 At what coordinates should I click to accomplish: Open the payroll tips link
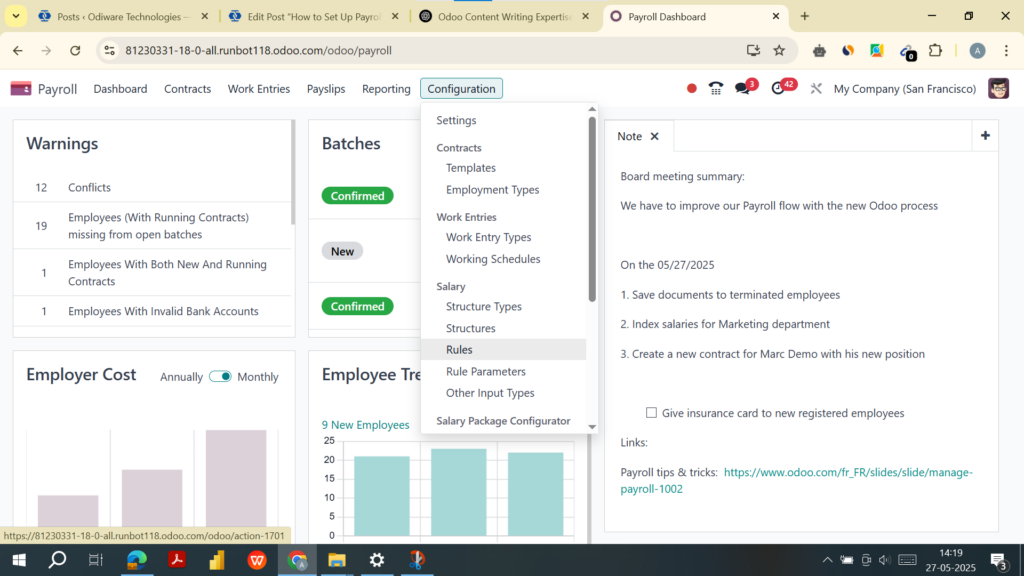[x=848, y=472]
